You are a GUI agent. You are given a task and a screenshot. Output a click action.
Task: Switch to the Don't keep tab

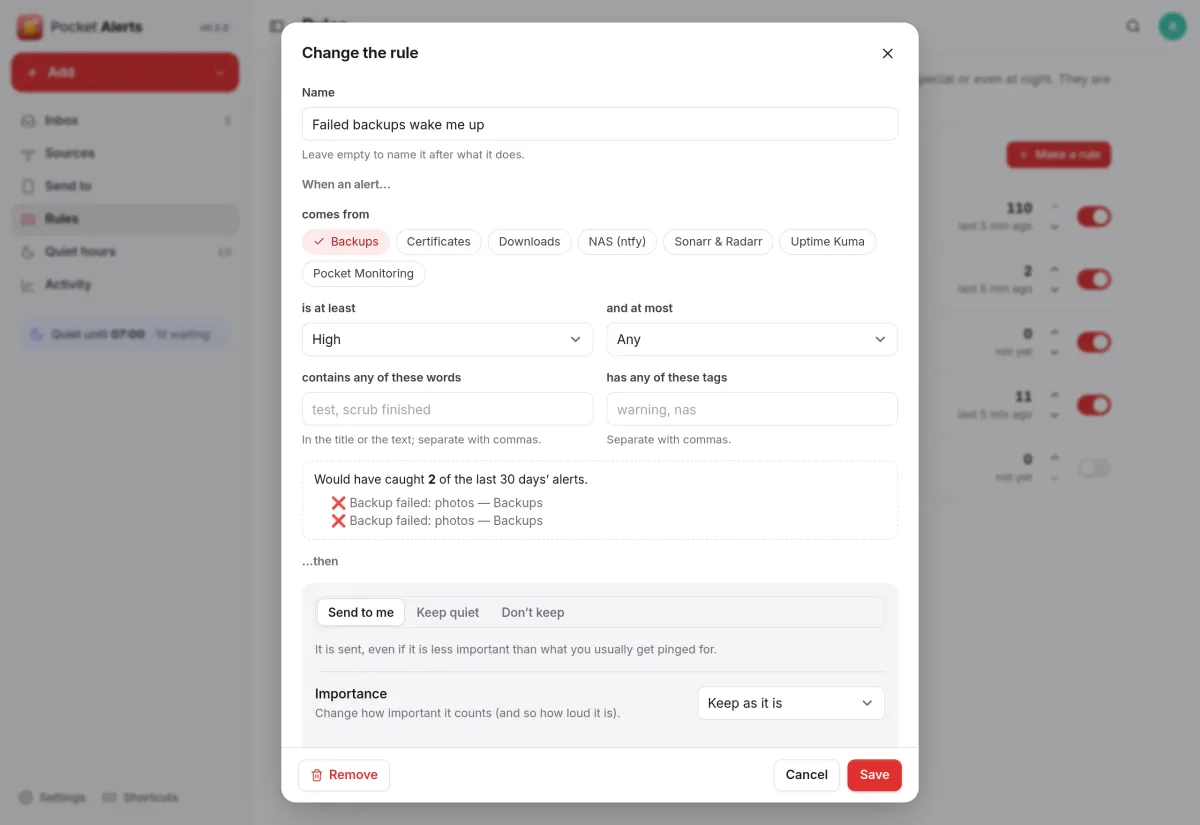[x=533, y=613]
